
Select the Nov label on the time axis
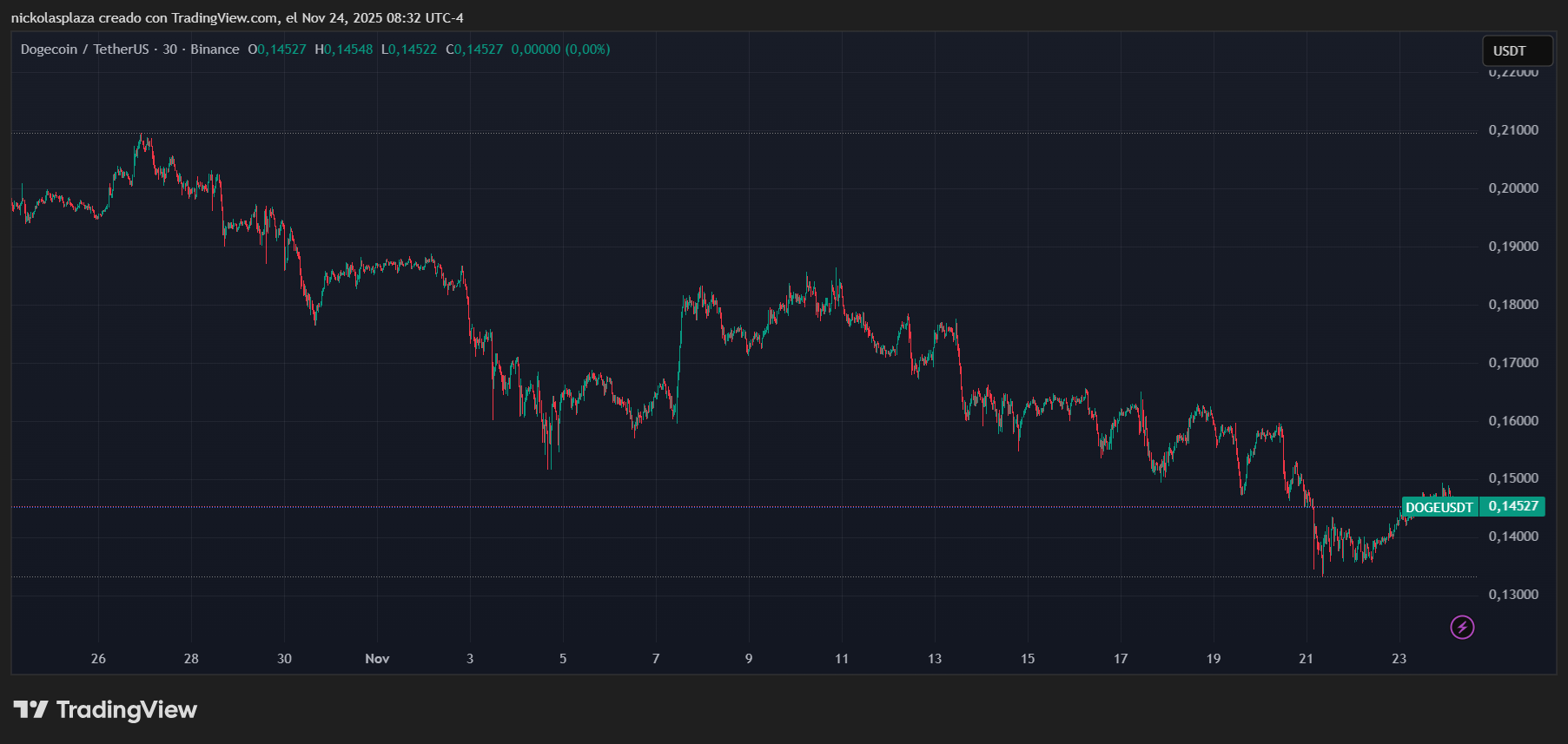[377, 659]
